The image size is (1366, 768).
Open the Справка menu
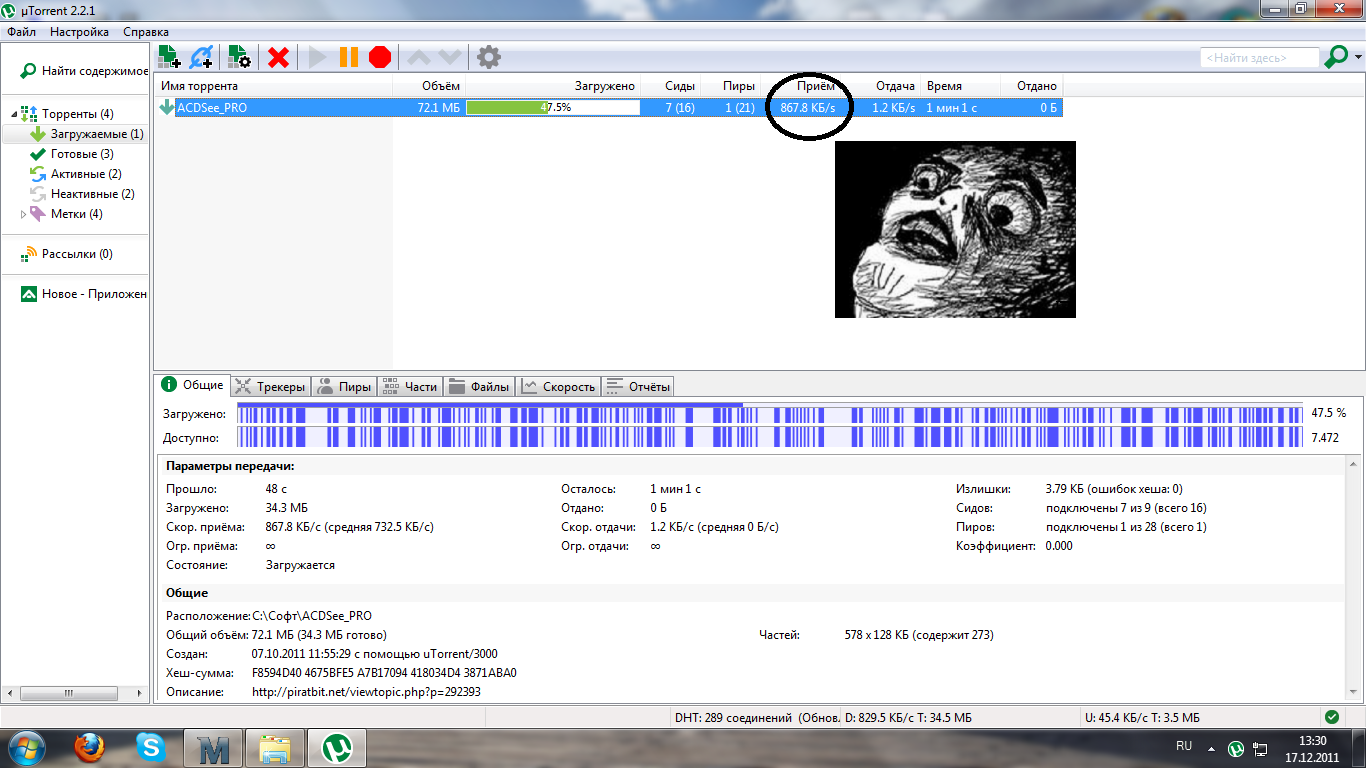click(x=146, y=32)
